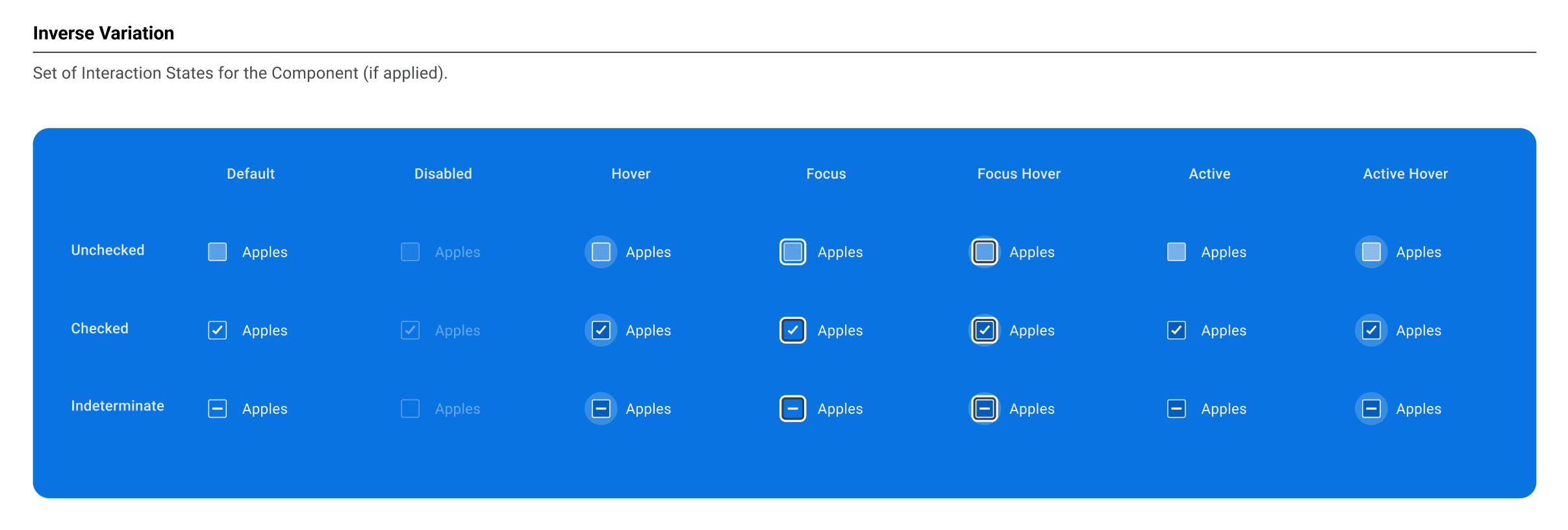Click the Hover unchecked Apples checkbox

pos(601,252)
